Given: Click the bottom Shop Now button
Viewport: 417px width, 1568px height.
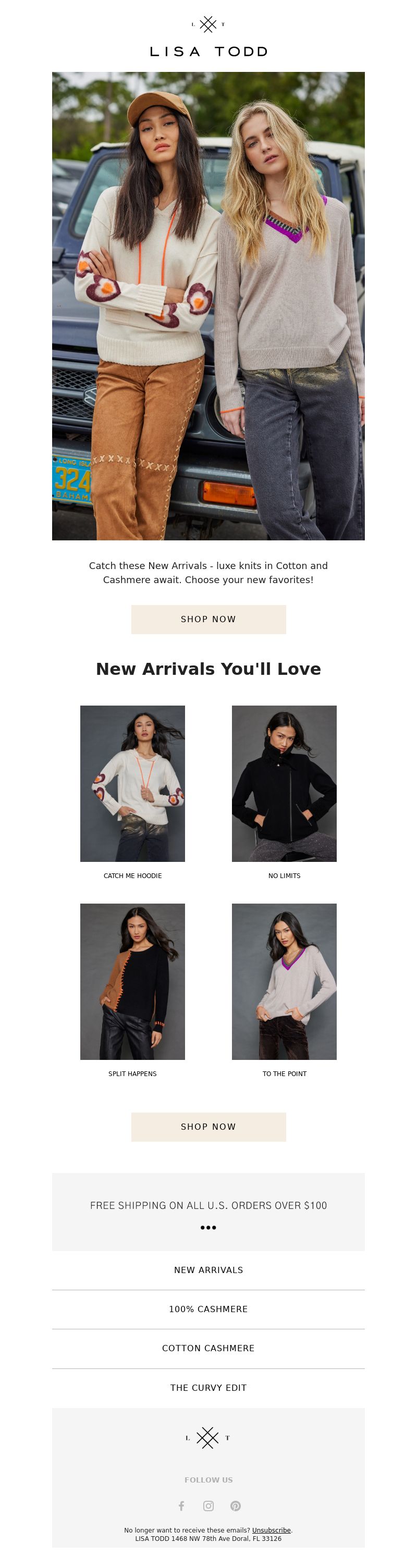Looking at the screenshot, I should click(208, 1126).
